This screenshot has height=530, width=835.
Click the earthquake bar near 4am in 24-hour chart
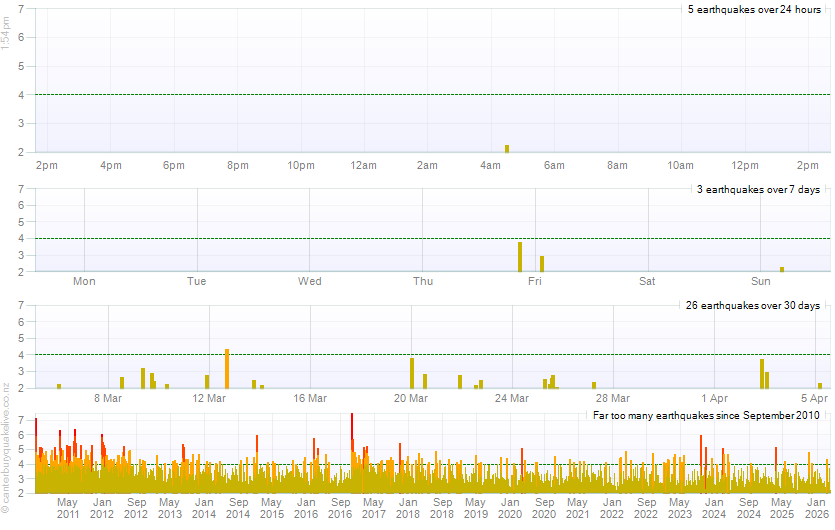pos(507,148)
